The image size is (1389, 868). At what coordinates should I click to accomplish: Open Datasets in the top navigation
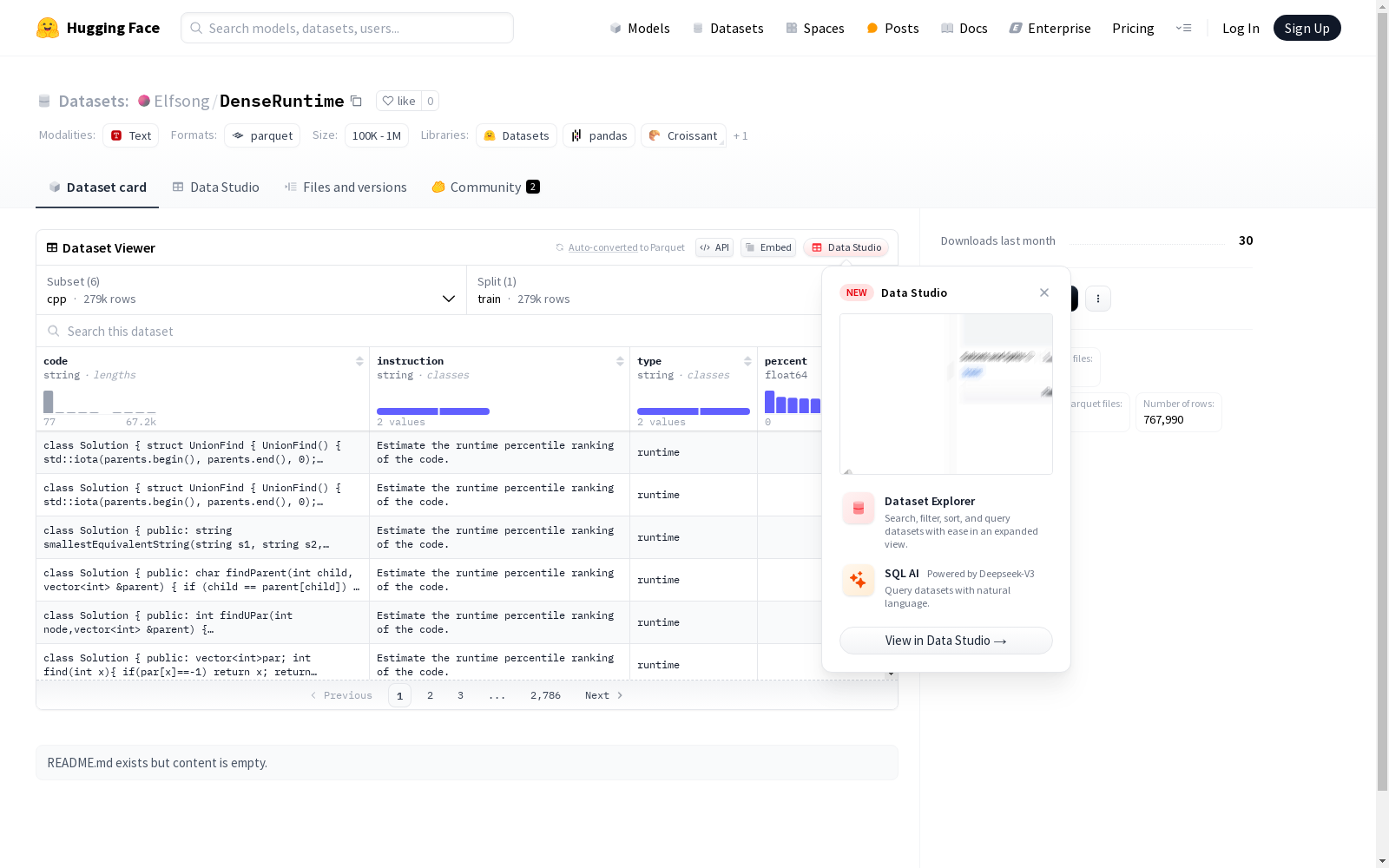727,28
